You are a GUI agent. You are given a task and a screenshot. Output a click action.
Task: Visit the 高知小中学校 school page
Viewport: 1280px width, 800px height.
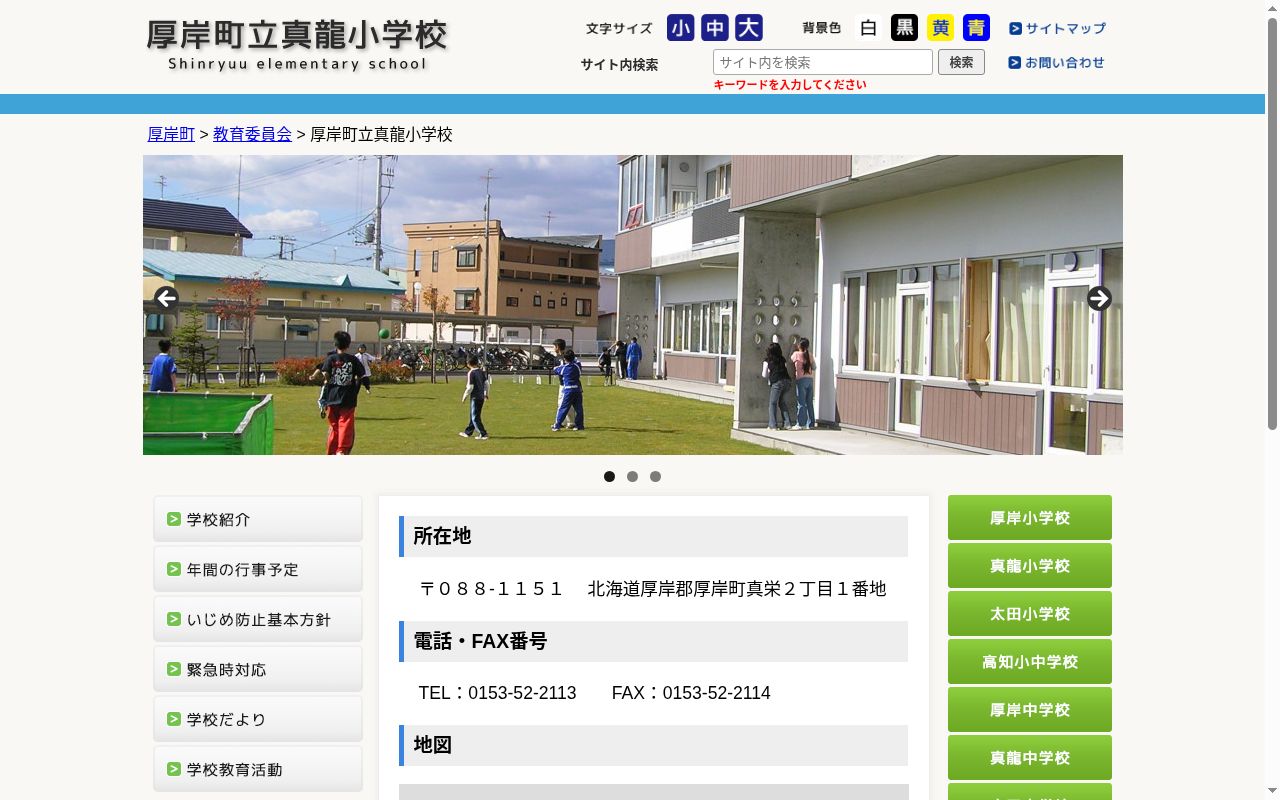tap(1030, 662)
